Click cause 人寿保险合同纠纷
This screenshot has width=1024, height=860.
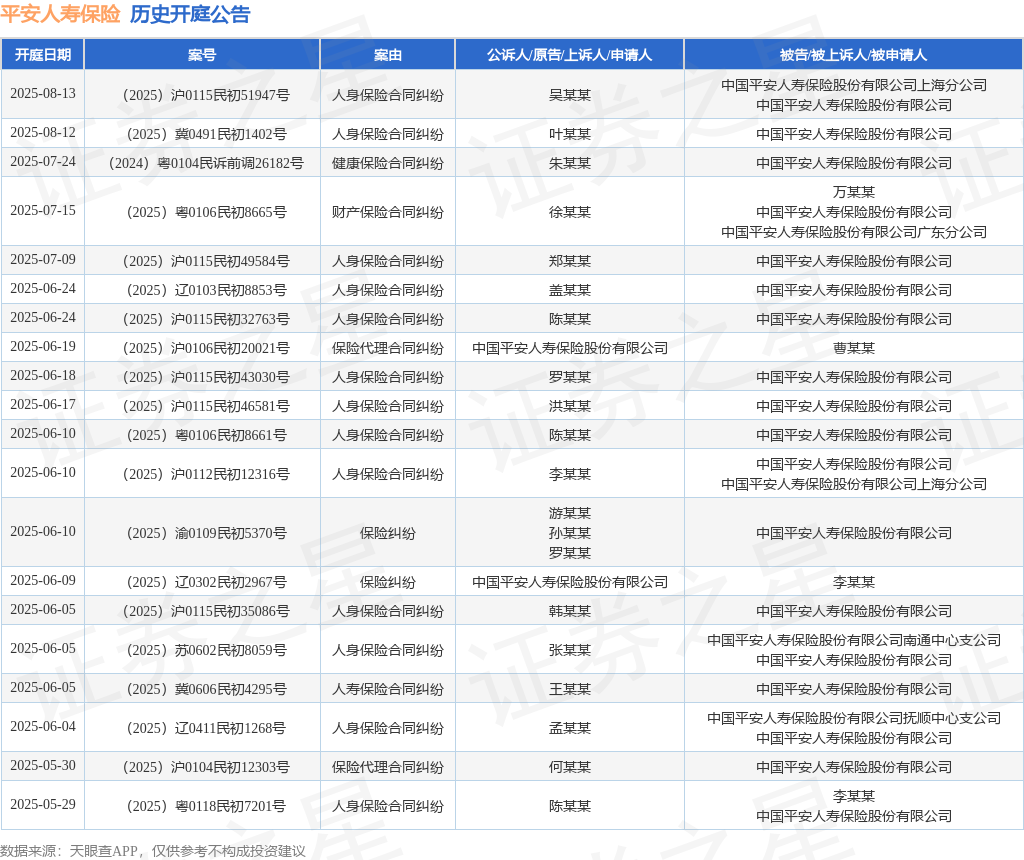(387, 690)
